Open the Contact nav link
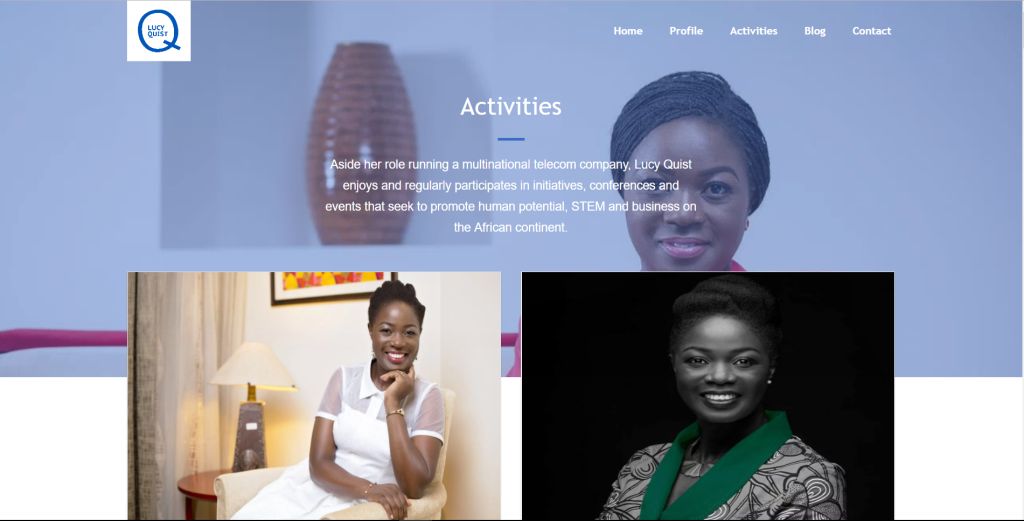Viewport: 1024px width, 521px height. (871, 31)
